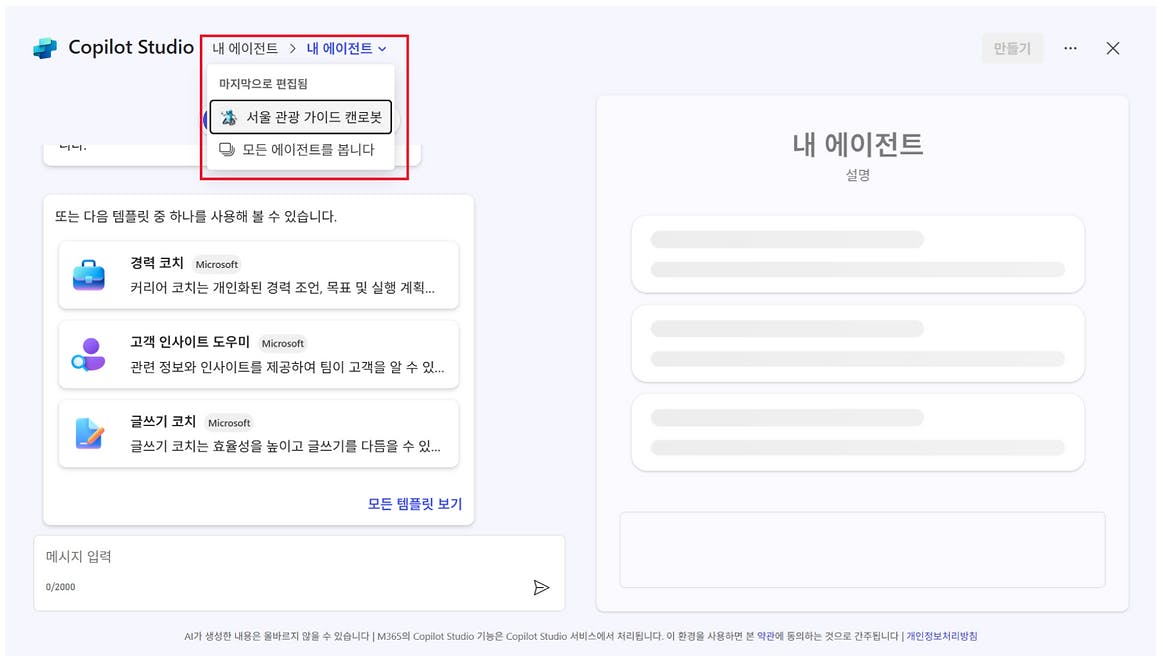The width and height of the screenshot is (1160, 658).
Task: Close the Copilot Studio panel
Action: click(x=1113, y=48)
